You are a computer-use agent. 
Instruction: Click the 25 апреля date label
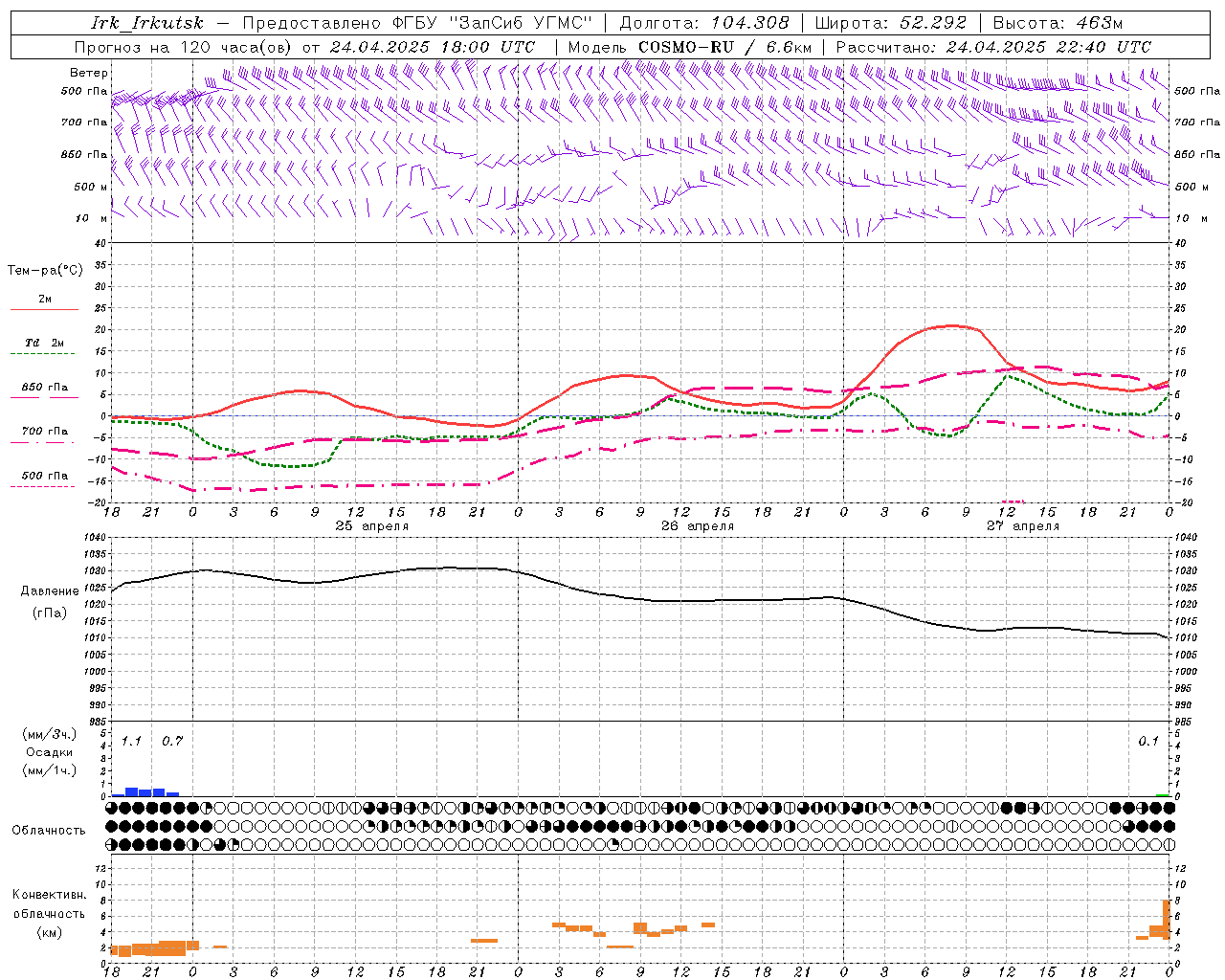pos(371,526)
